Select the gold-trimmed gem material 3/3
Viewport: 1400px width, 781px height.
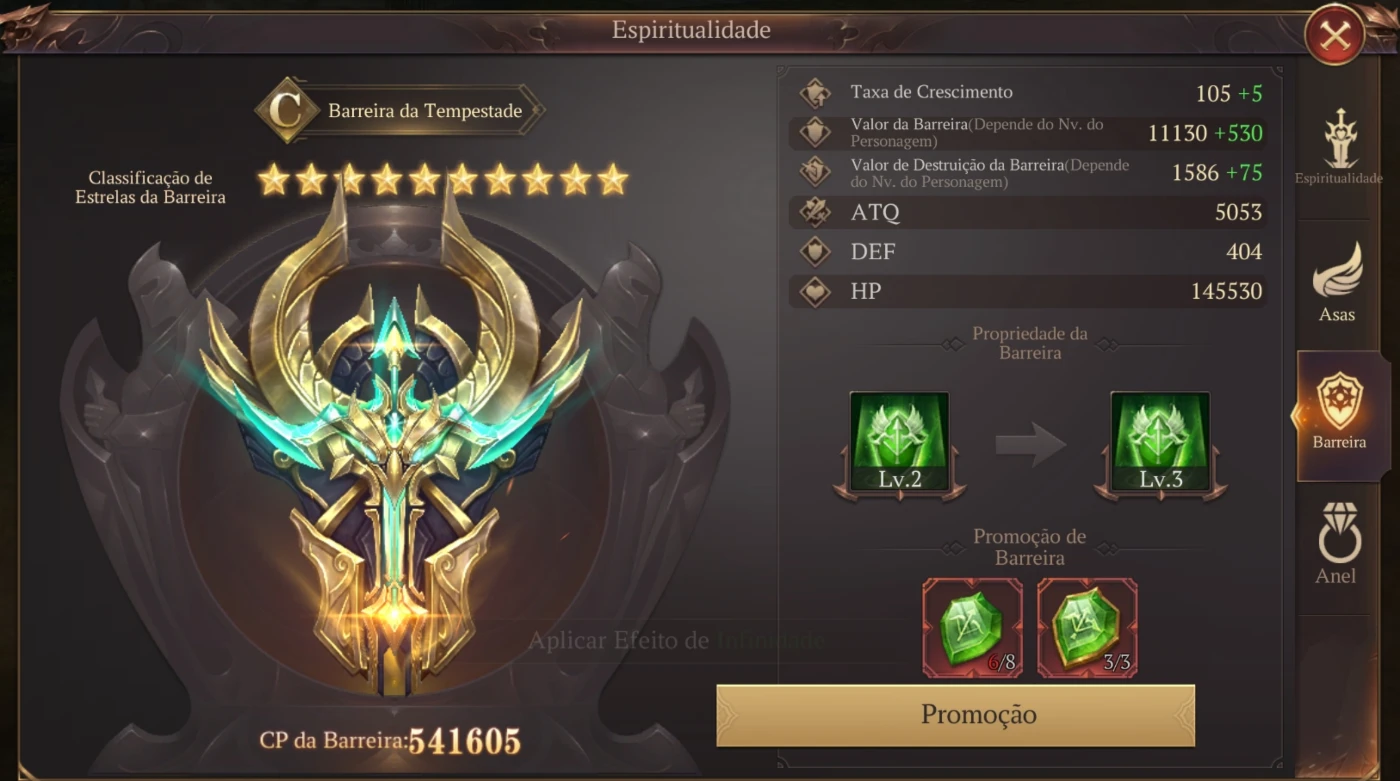pos(1087,628)
